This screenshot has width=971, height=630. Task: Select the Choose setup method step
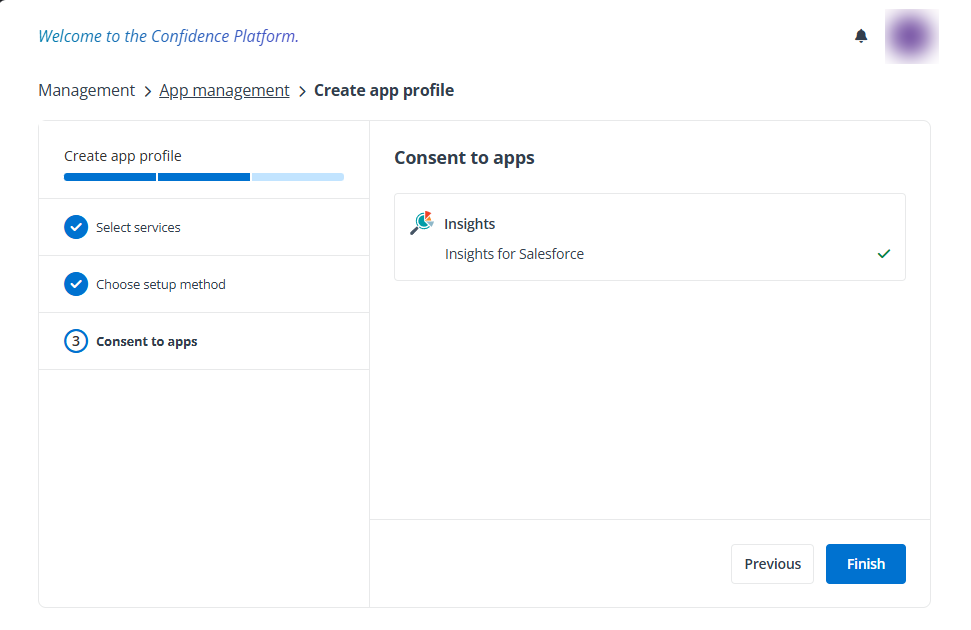pyautogui.click(x=161, y=284)
